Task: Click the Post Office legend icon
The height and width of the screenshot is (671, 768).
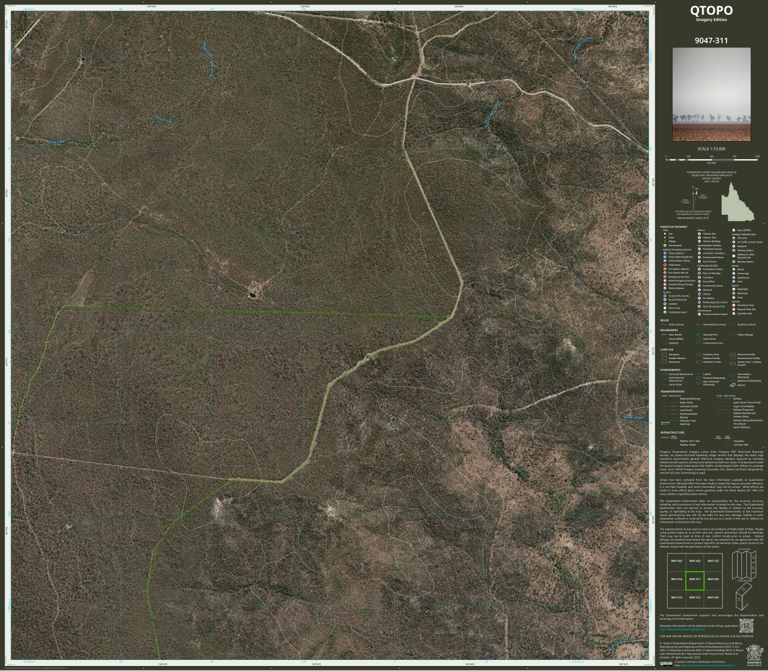Action: coord(699,282)
